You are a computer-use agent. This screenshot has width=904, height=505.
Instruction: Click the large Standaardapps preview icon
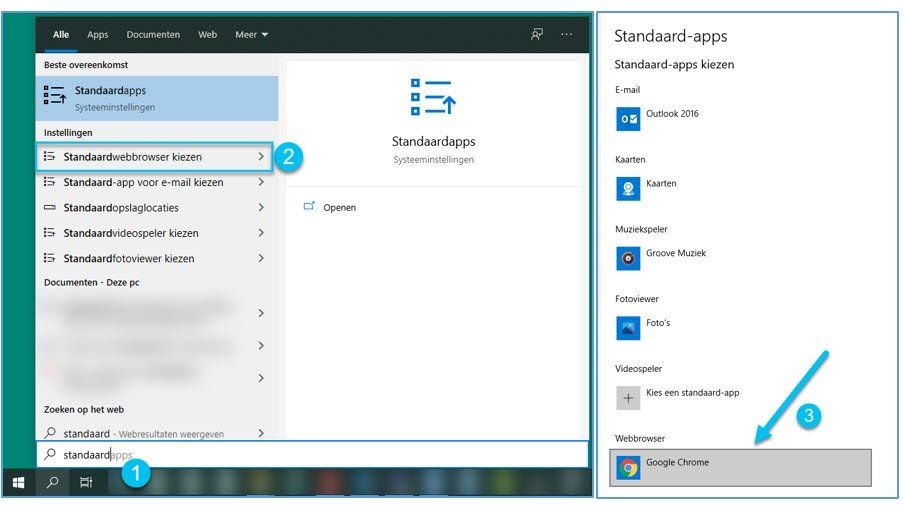[x=433, y=97]
